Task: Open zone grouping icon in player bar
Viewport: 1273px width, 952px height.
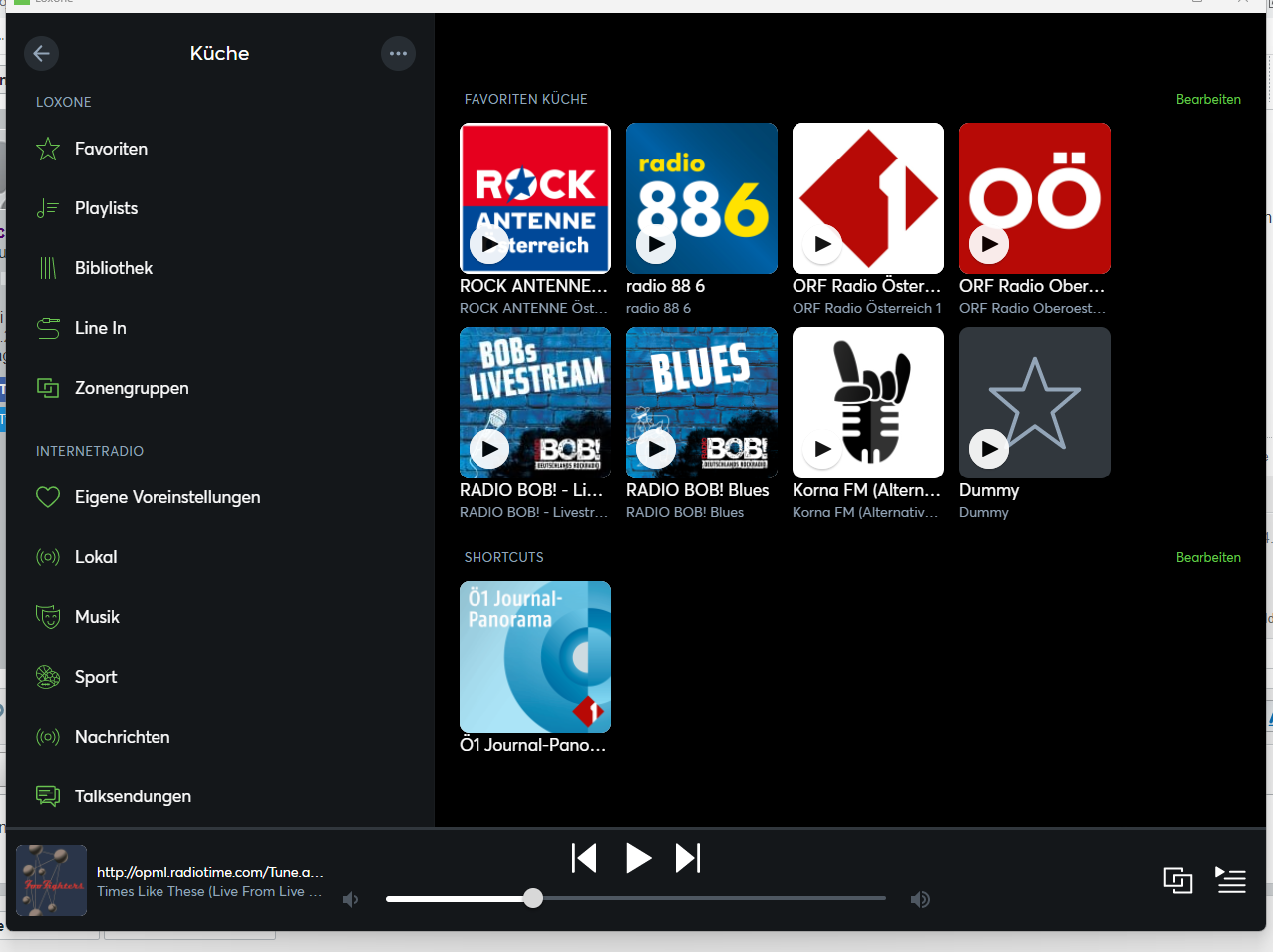Action: pyautogui.click(x=1178, y=881)
